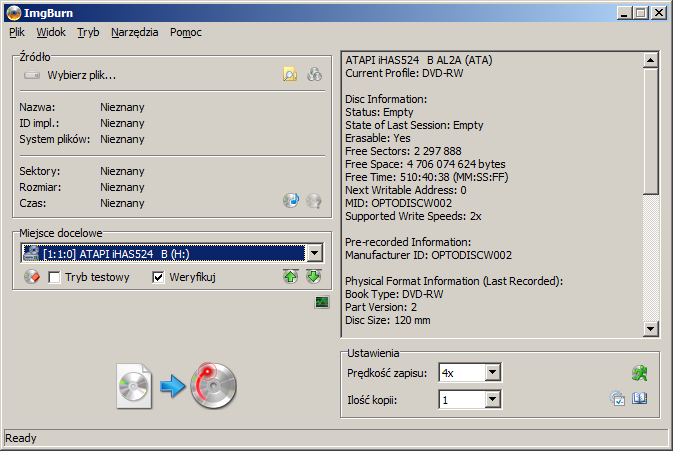The width and height of the screenshot is (673, 451).
Task: Click the 'MID: OPTODISCW002' line
Action: (399, 203)
